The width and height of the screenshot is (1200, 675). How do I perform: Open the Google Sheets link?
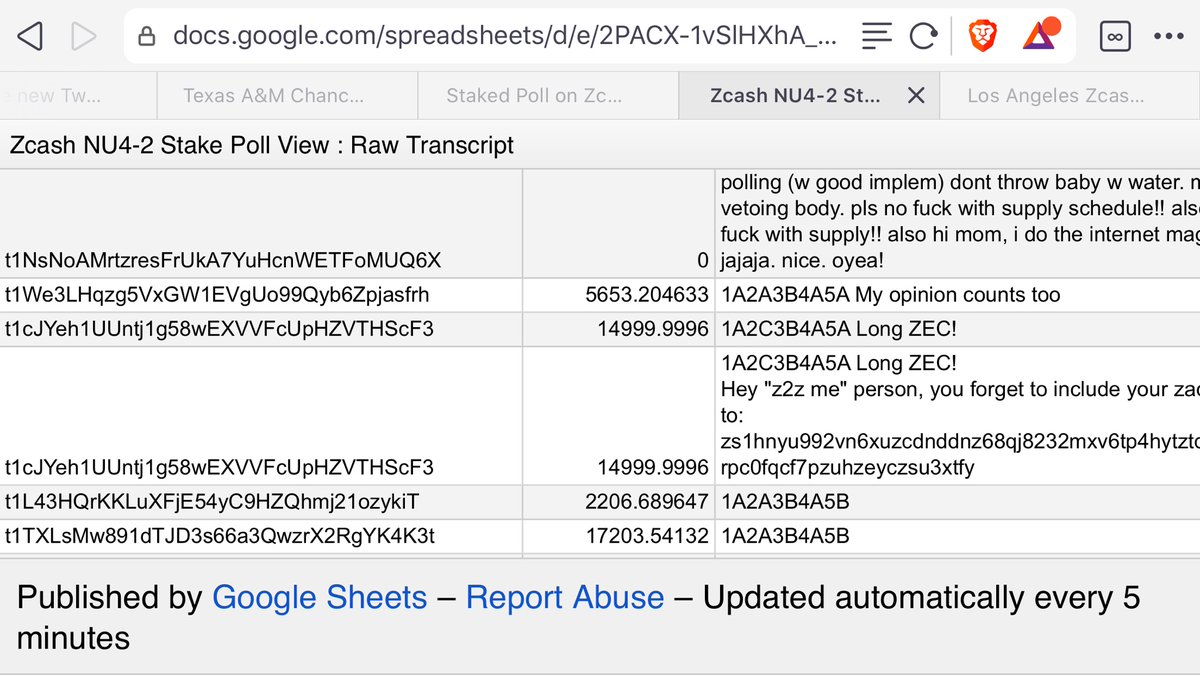[x=320, y=598]
